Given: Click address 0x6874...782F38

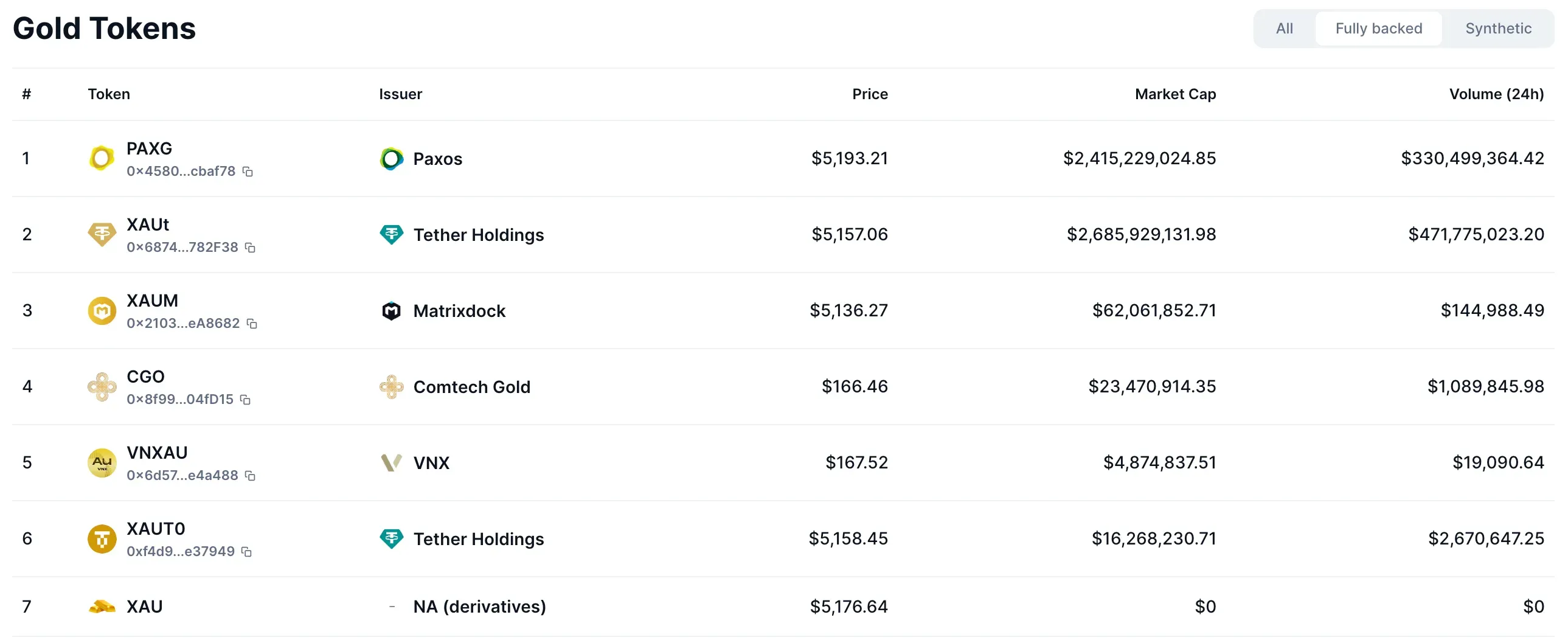Looking at the screenshot, I should (x=182, y=247).
